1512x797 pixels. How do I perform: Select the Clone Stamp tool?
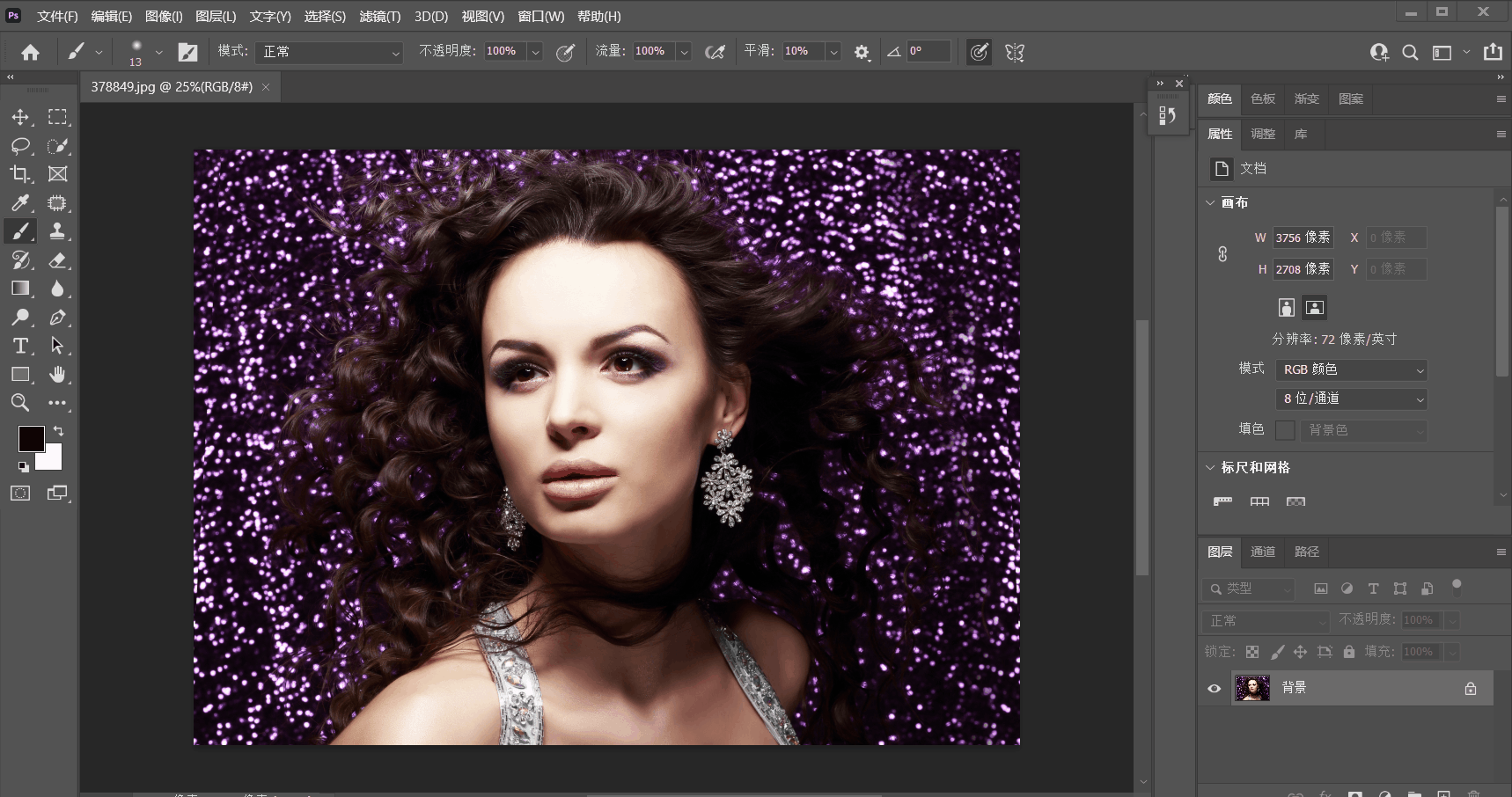point(57,231)
